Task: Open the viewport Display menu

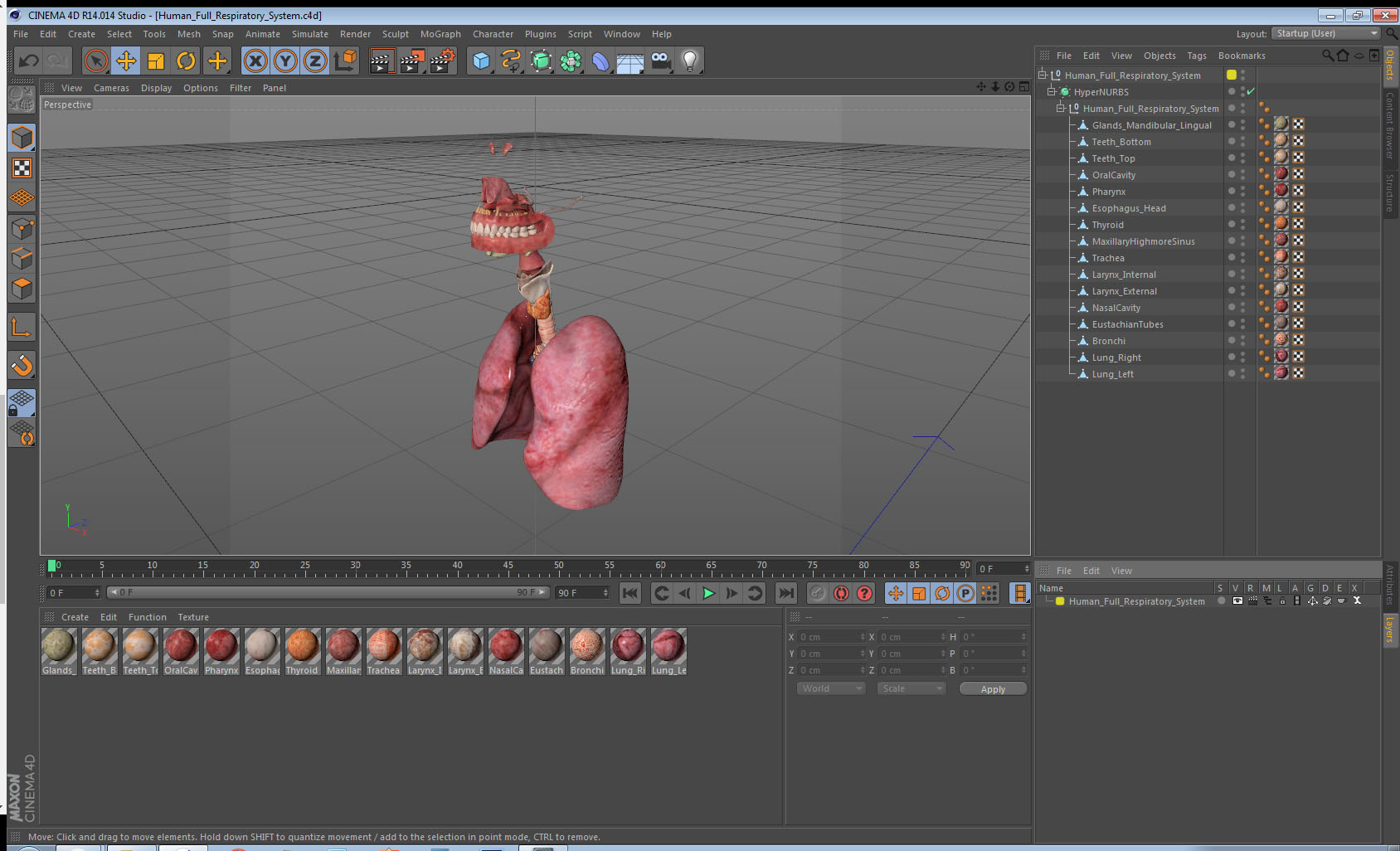Action: 156,88
